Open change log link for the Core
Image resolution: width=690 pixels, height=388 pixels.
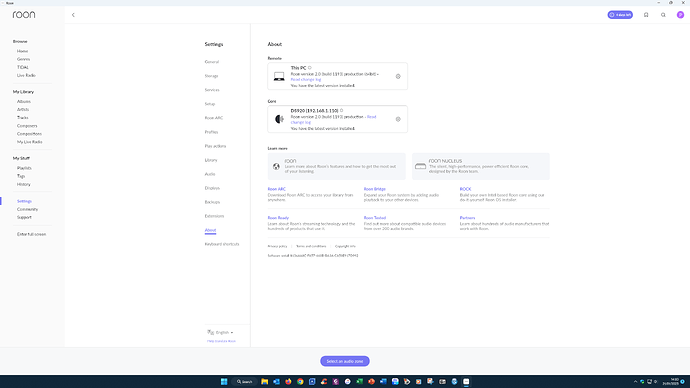coord(334,119)
